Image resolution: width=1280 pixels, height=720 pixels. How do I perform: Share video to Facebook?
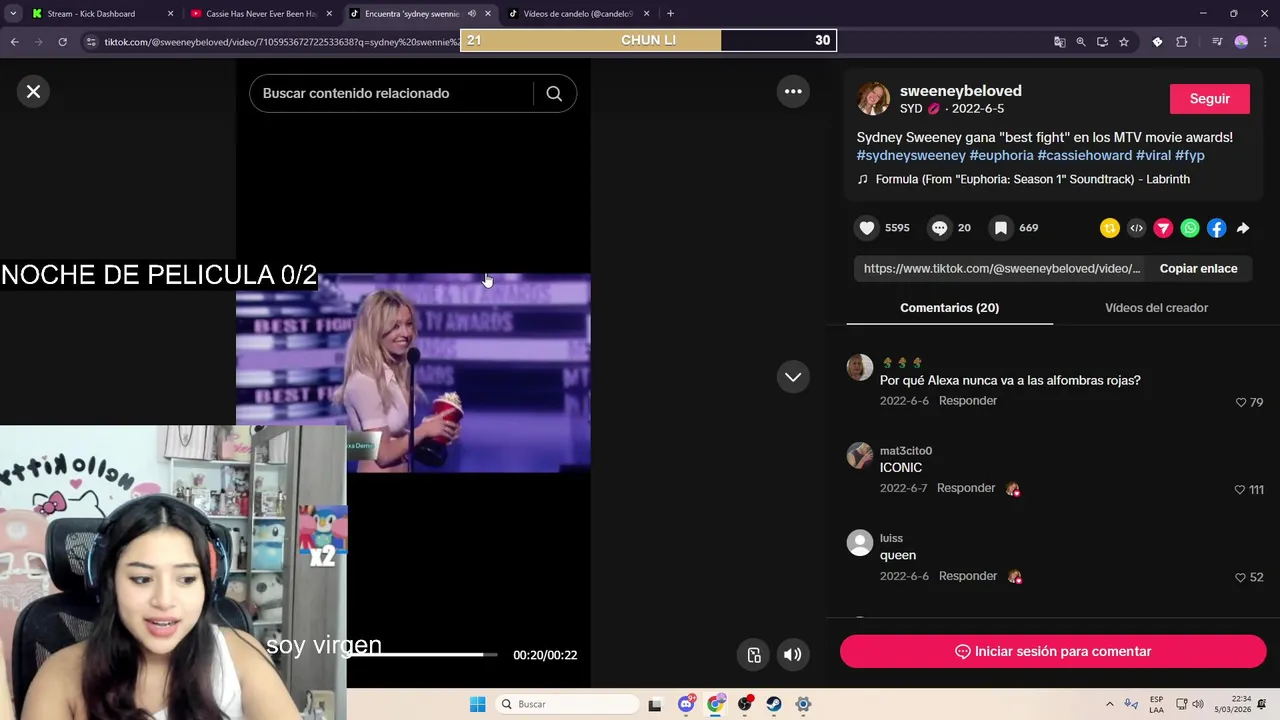(1216, 228)
